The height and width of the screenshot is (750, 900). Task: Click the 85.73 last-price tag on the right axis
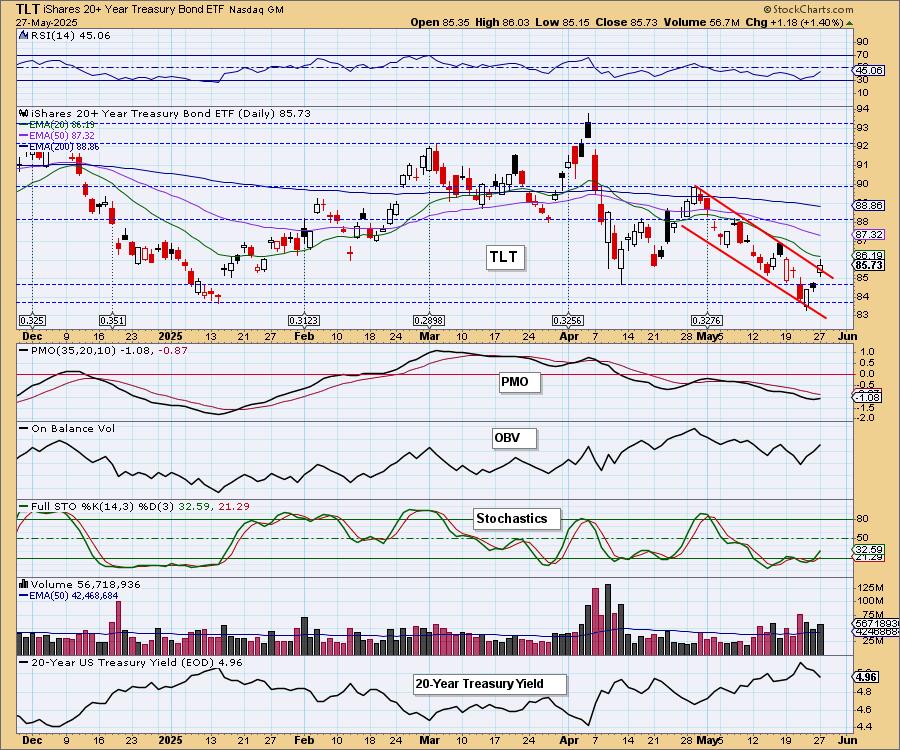click(868, 265)
